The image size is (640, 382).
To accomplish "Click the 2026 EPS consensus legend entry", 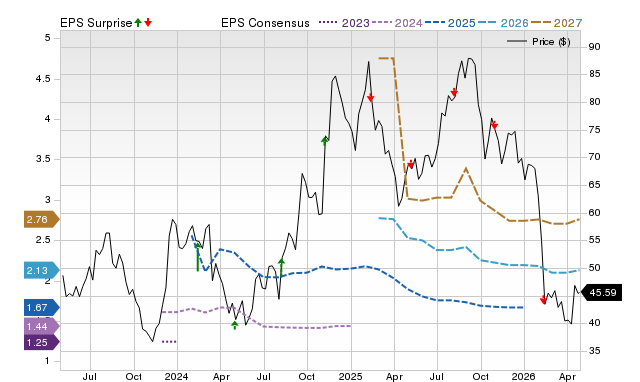I will tap(503, 23).
